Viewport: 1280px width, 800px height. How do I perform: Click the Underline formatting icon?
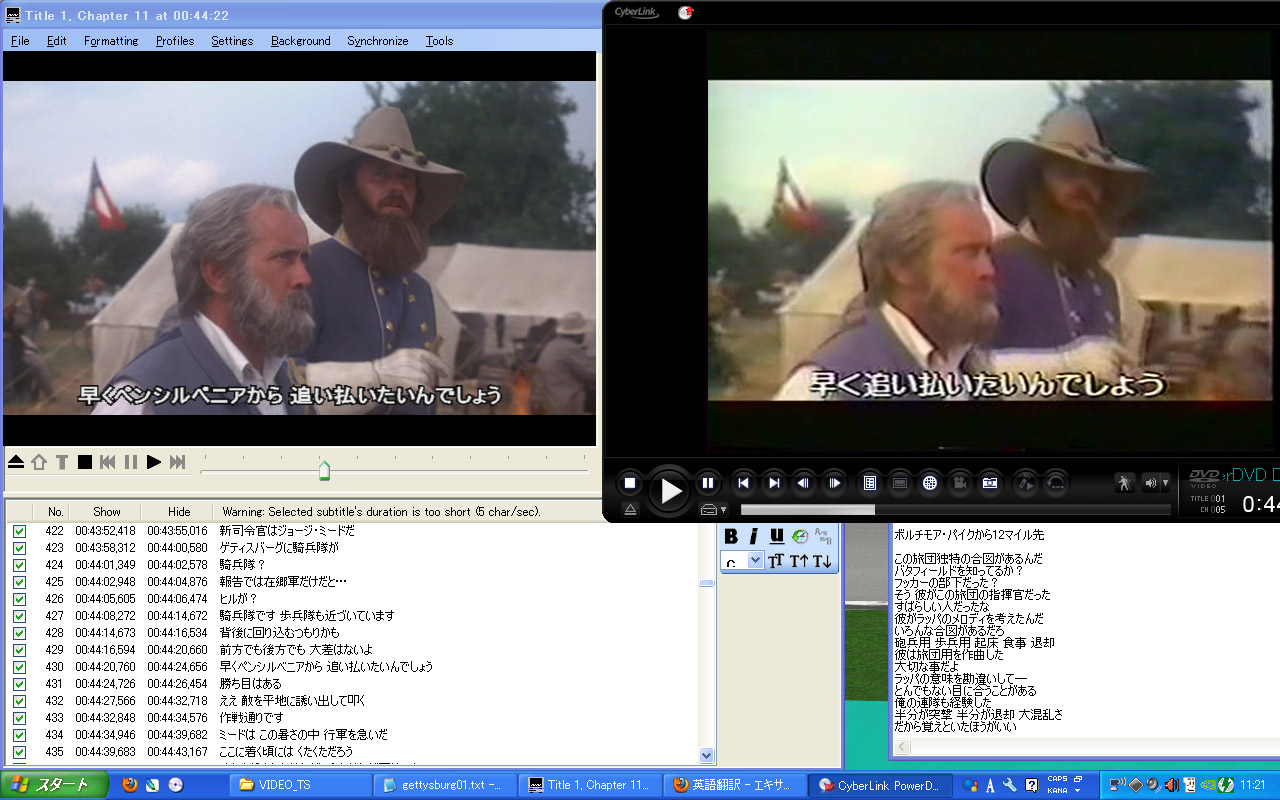point(776,536)
